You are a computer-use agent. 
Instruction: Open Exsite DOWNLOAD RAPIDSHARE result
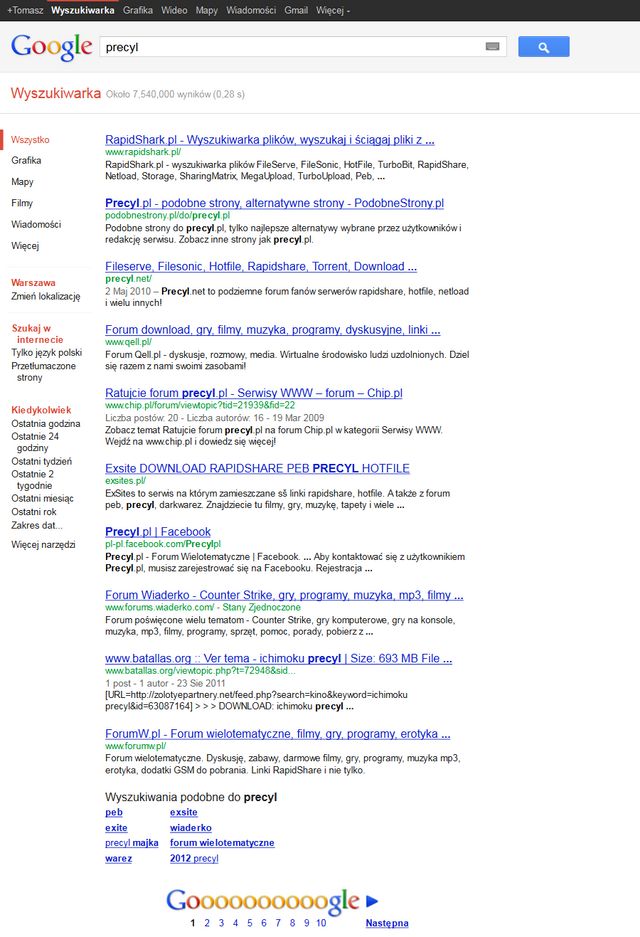(x=258, y=468)
